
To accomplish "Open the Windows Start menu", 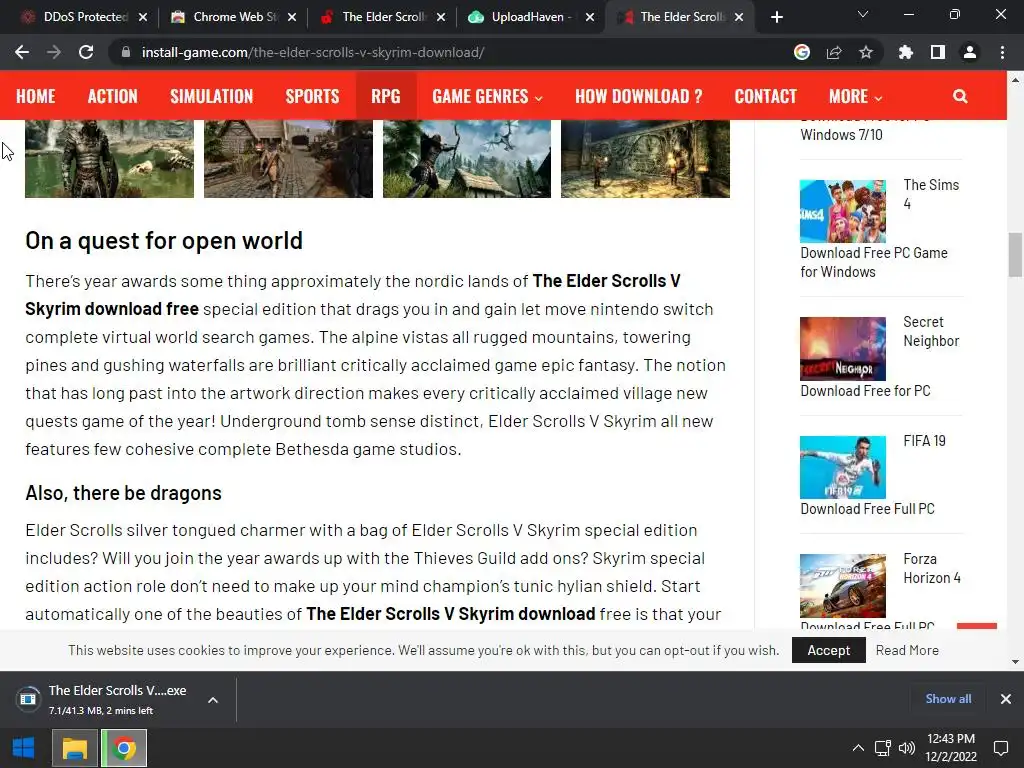I will [24, 748].
